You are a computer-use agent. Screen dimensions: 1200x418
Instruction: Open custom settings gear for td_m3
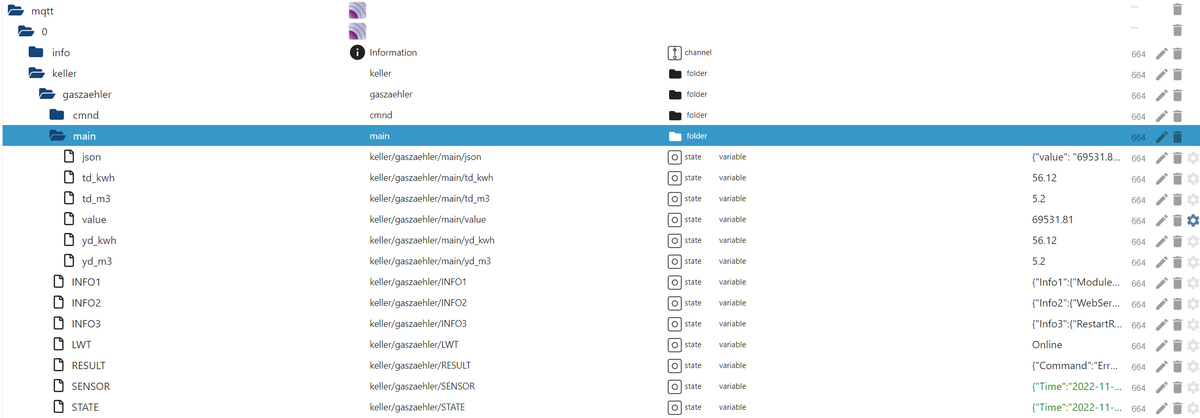1192,199
